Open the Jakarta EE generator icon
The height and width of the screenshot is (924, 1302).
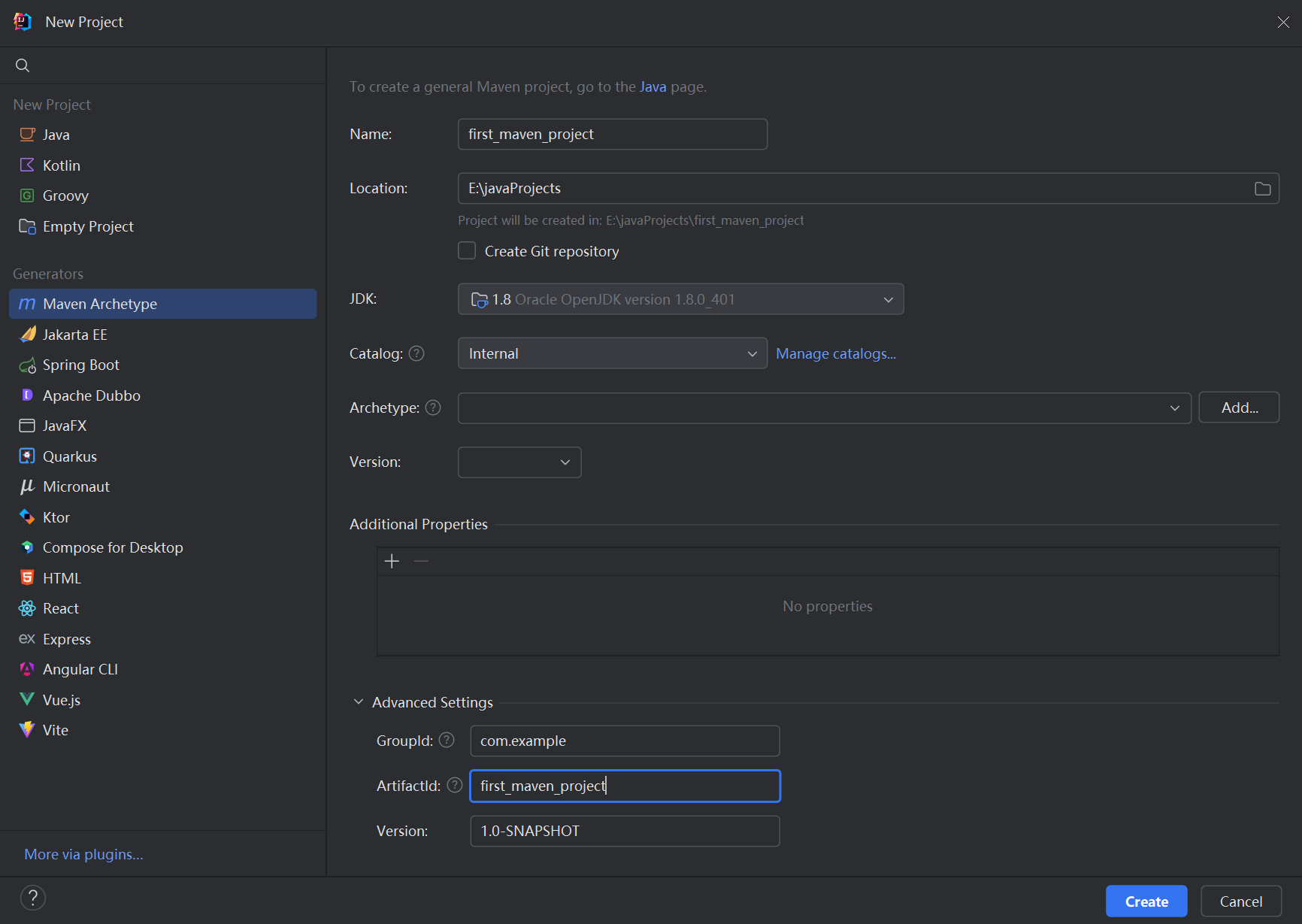(x=27, y=334)
